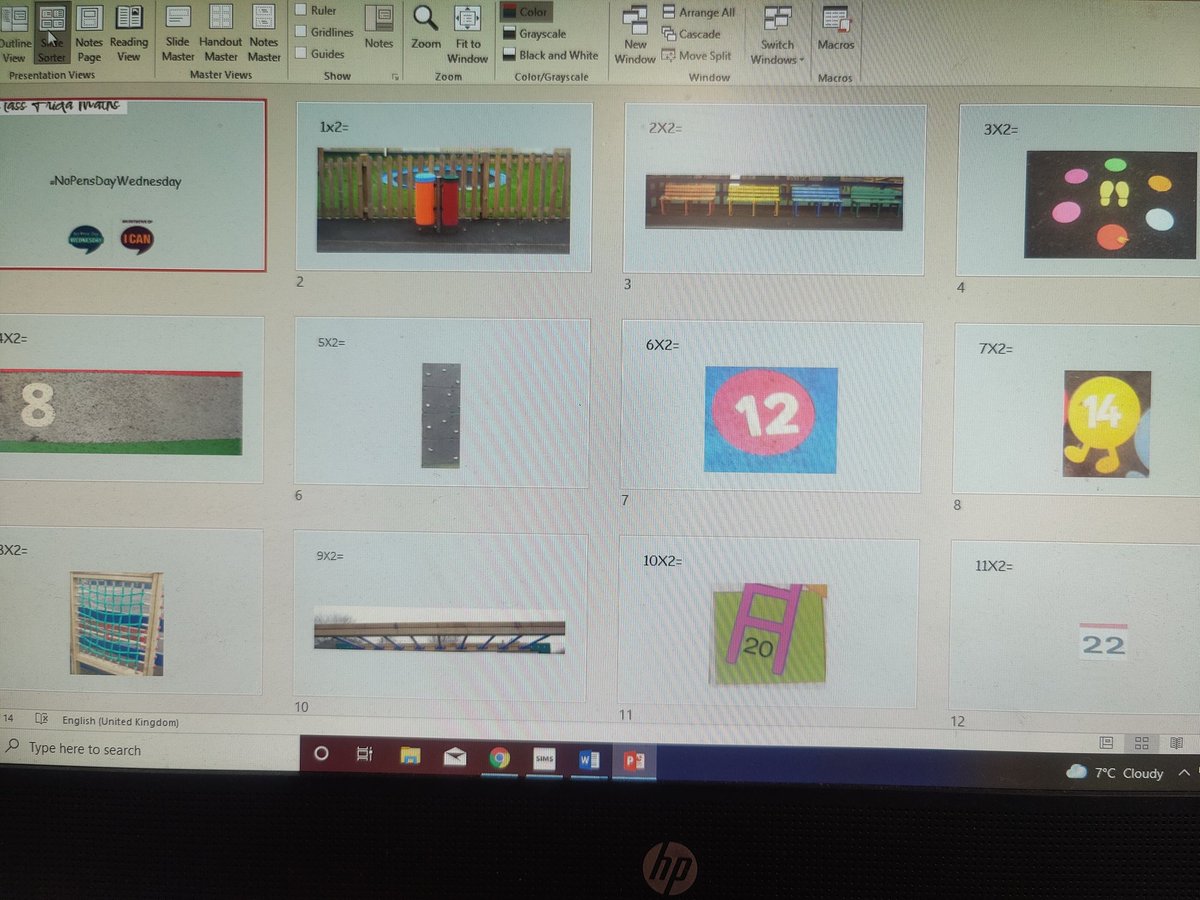
Task: Click the PowerPoint taskbar icon
Action: [634, 762]
